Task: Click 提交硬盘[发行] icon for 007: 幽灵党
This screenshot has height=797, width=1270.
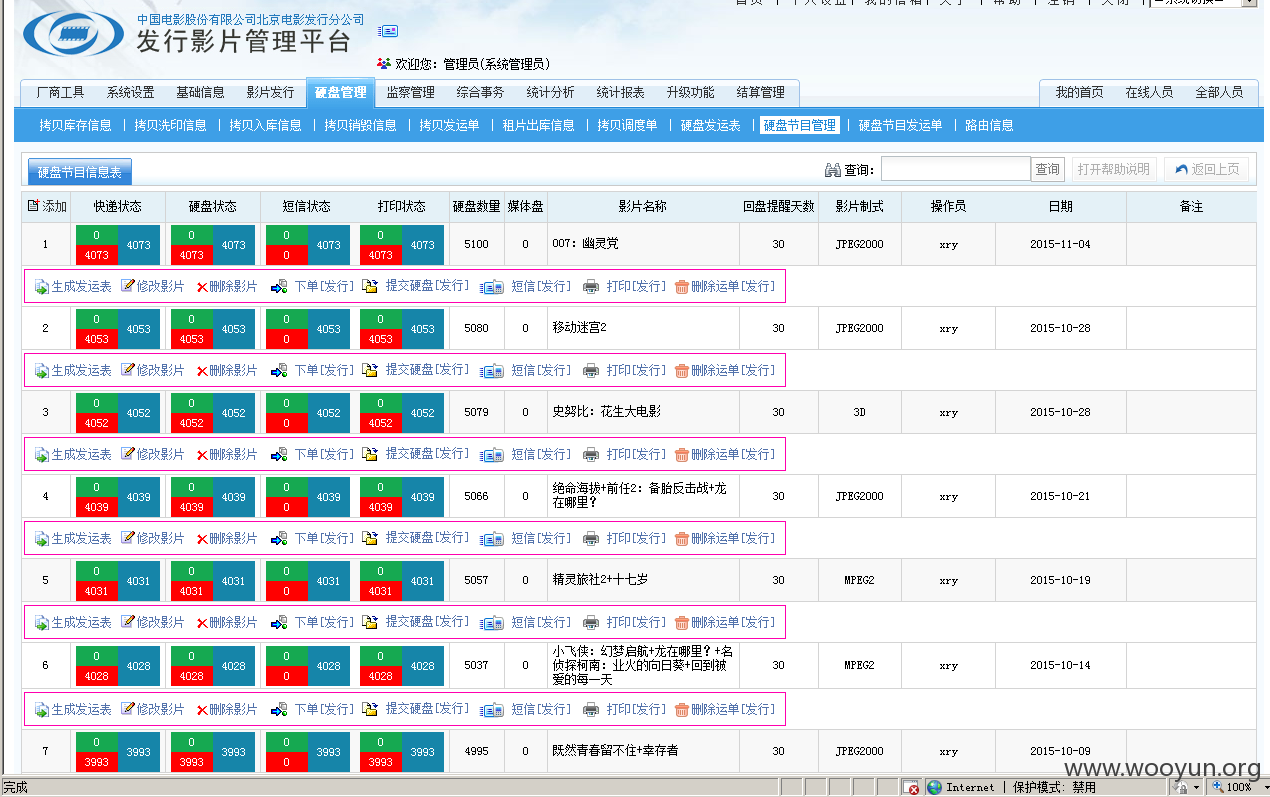Action: click(x=370, y=287)
